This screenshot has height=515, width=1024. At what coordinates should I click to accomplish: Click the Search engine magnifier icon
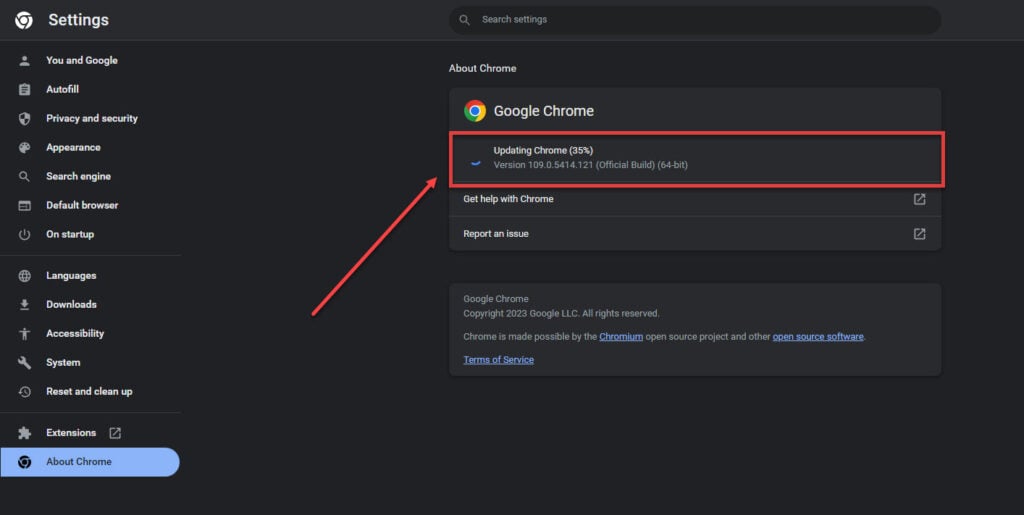[x=24, y=176]
